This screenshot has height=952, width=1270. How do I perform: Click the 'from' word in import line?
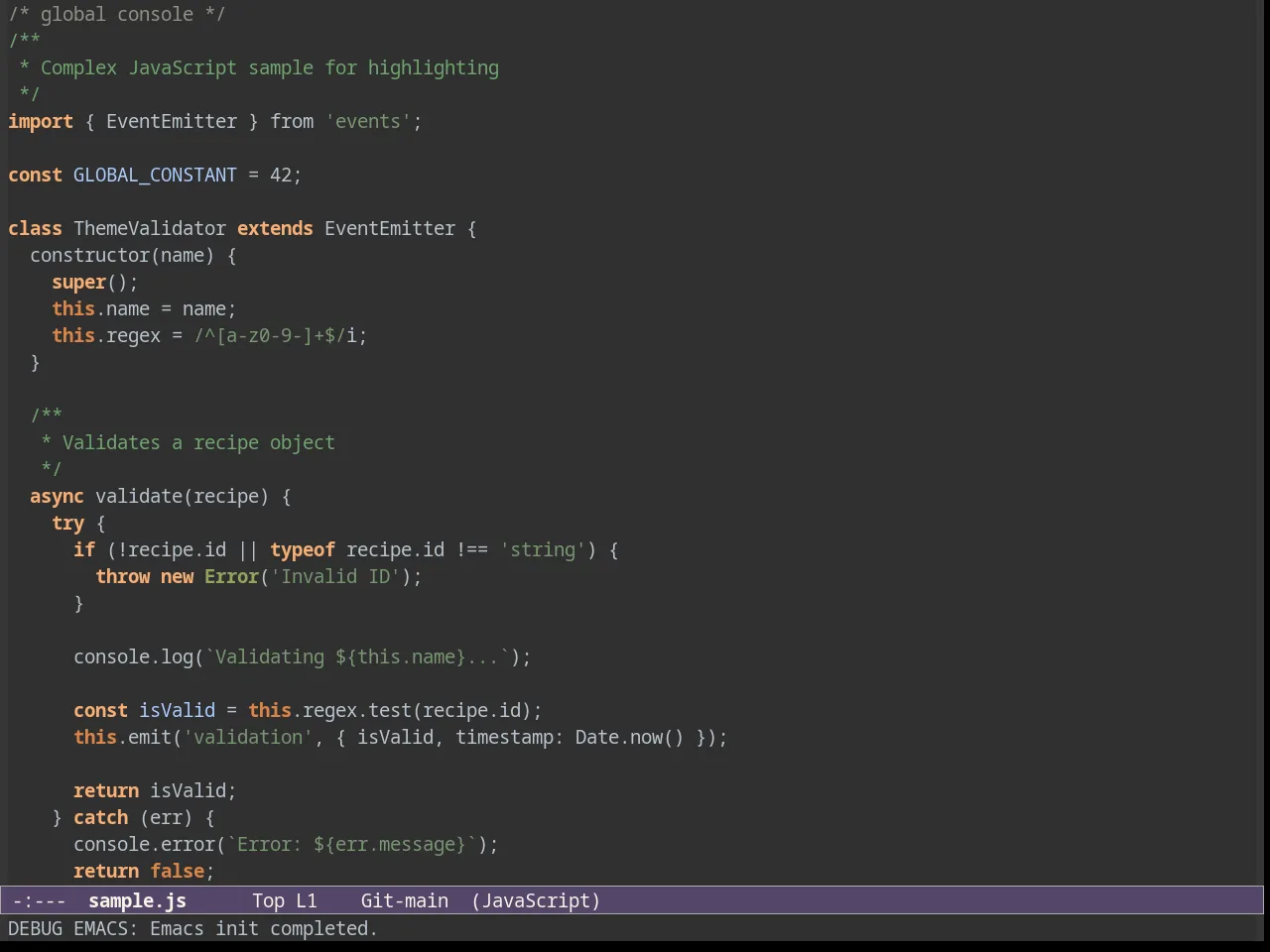pyautogui.click(x=292, y=121)
